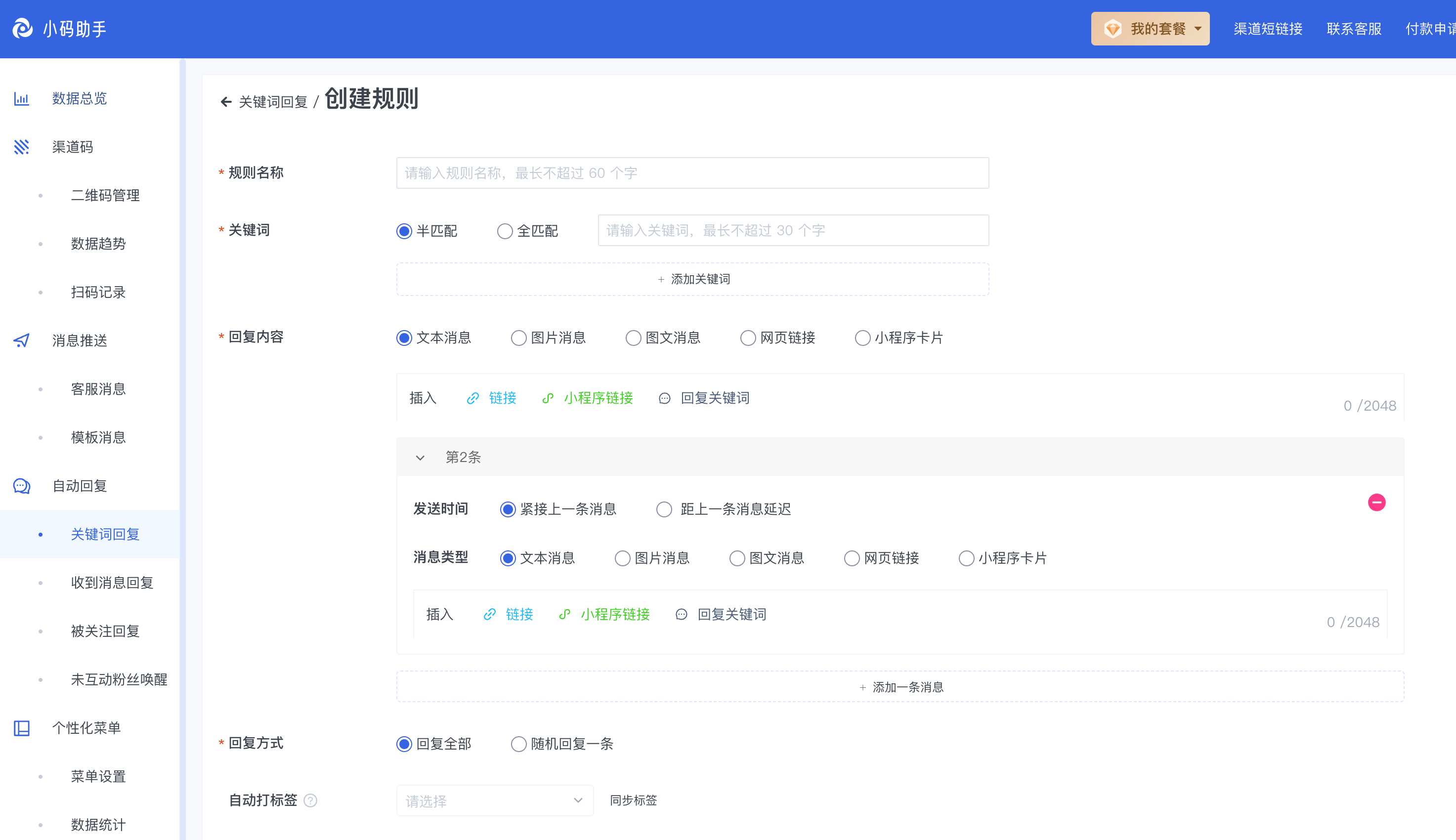Open 渠道短链接 in top bar
This screenshot has height=840, width=1456.
pos(1268,29)
